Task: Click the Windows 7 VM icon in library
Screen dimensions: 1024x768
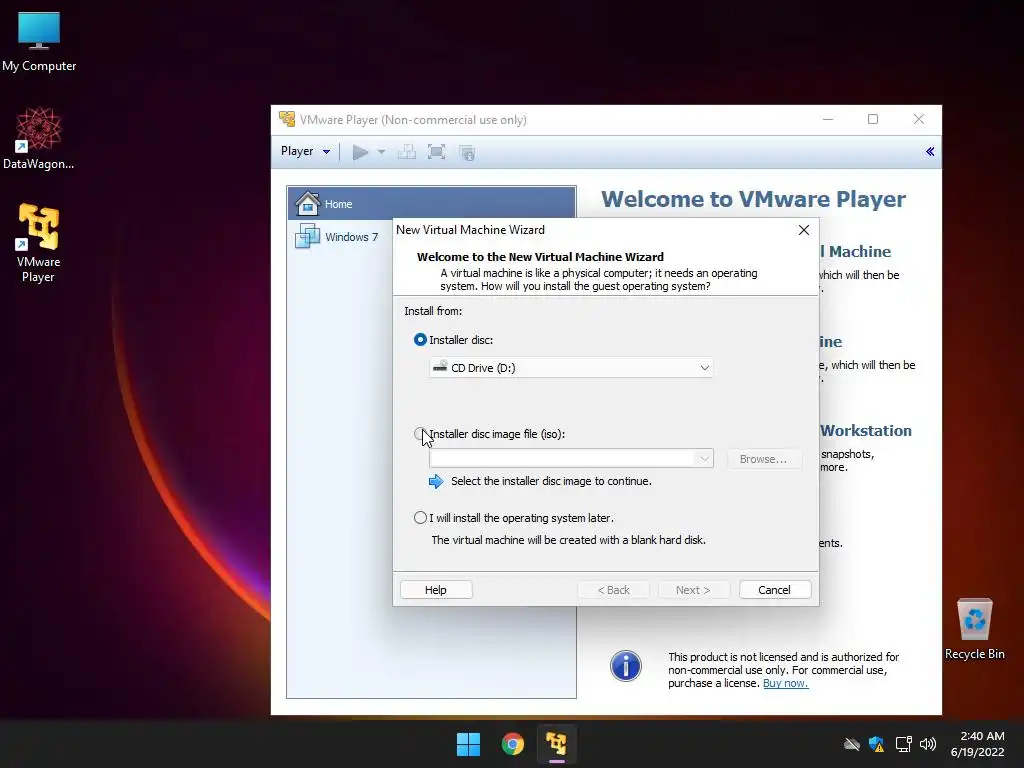Action: click(307, 236)
